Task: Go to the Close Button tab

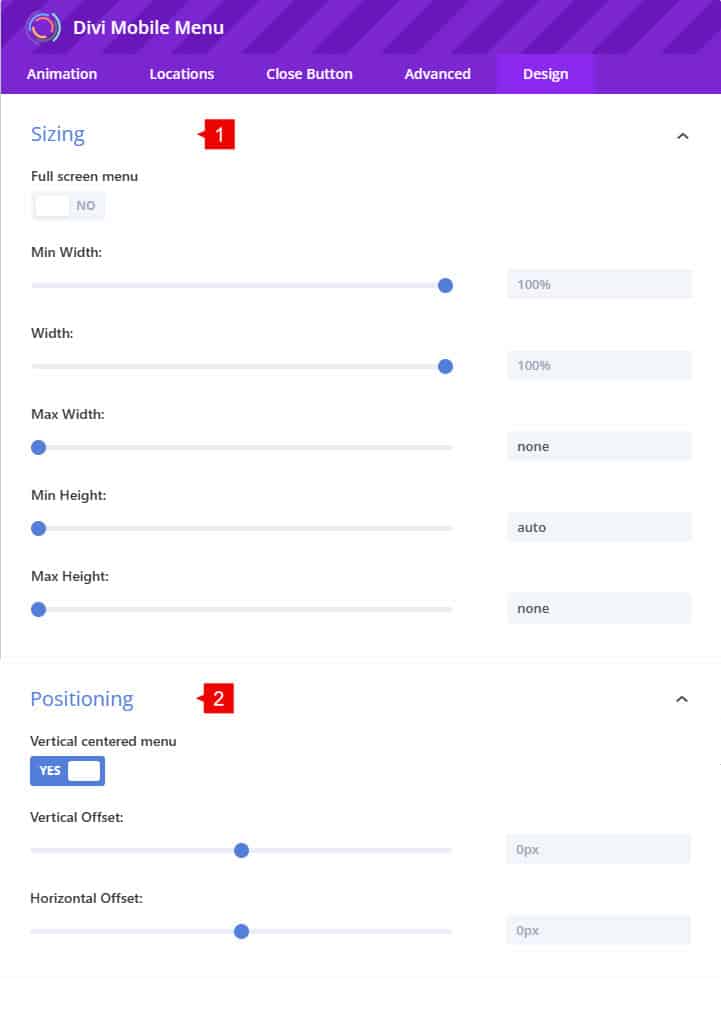Action: [309, 74]
